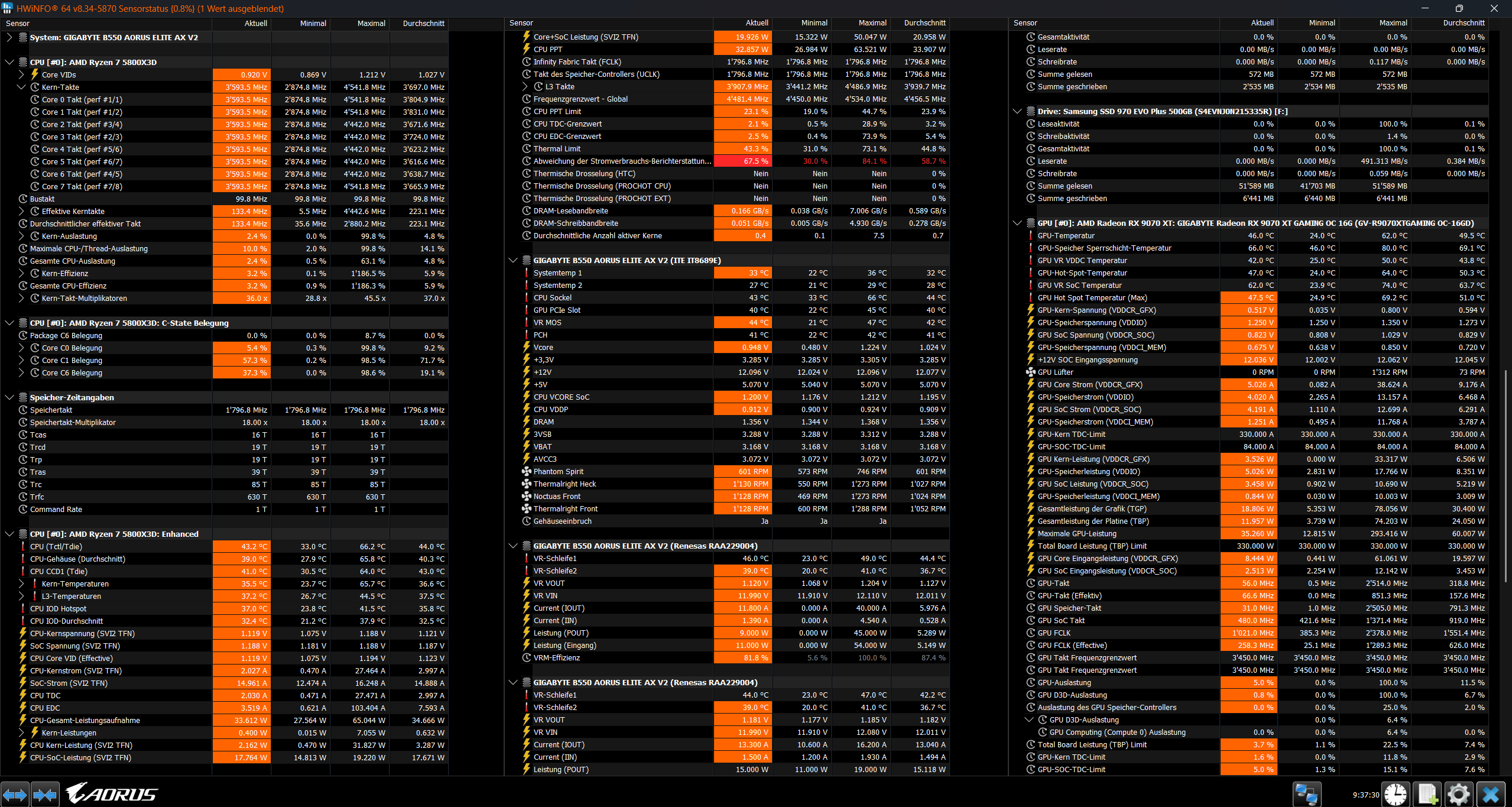This screenshot has width=1512, height=807.
Task: Close sensors with the blue X icon
Action: click(1490, 795)
